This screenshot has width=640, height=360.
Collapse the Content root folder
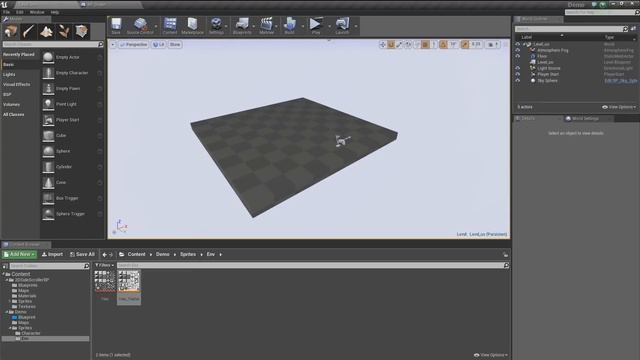[4, 274]
